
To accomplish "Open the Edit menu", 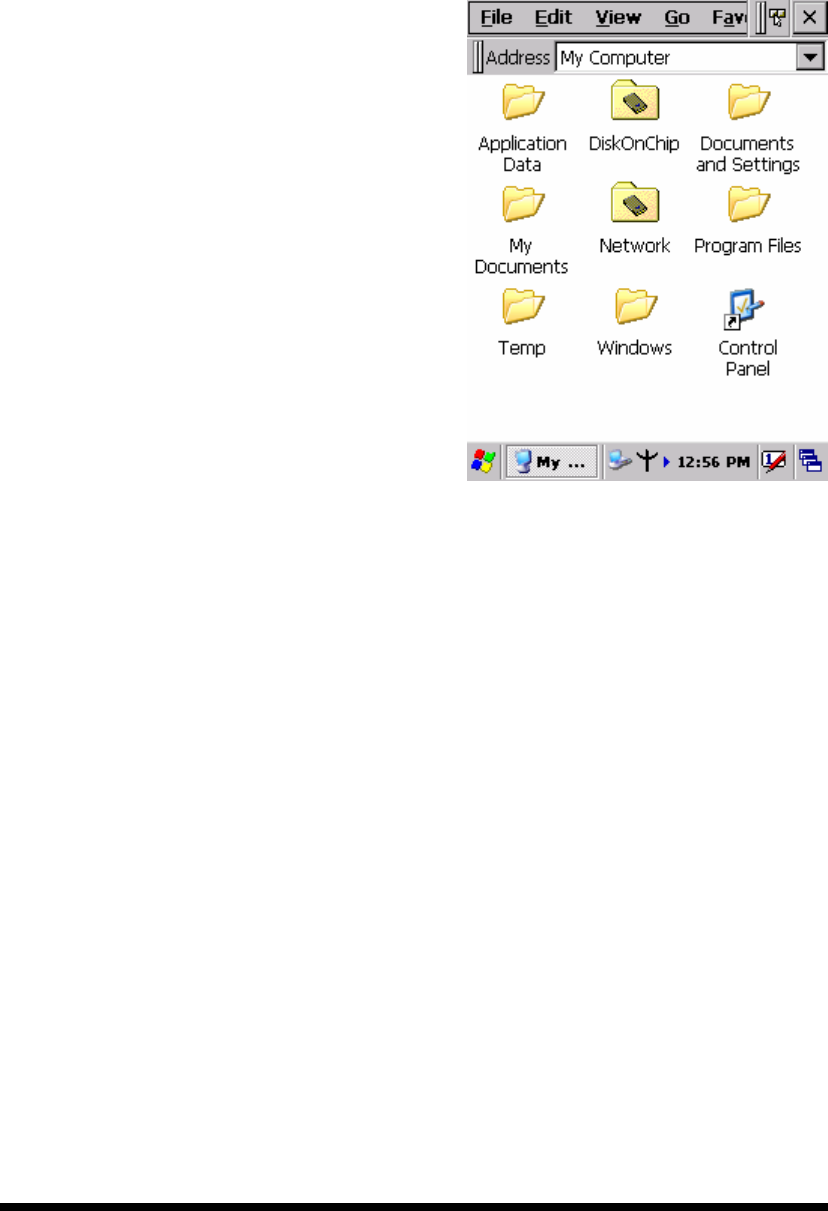I will (x=553, y=18).
